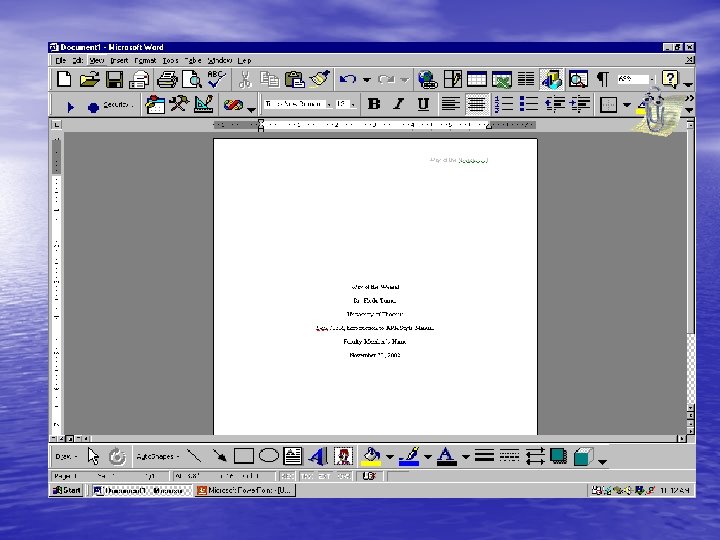The width and height of the screenshot is (720, 540).
Task: Open AutoShapes dropdown
Action: [158, 456]
